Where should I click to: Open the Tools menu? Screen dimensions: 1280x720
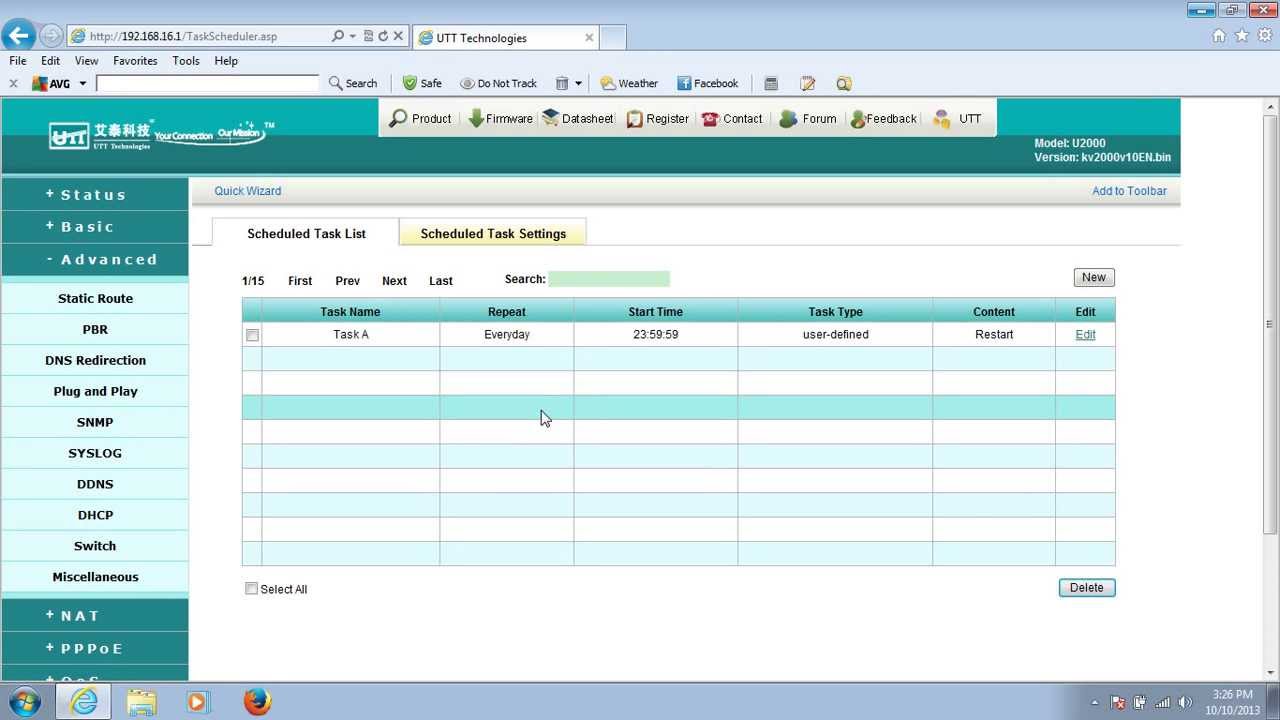(x=186, y=61)
